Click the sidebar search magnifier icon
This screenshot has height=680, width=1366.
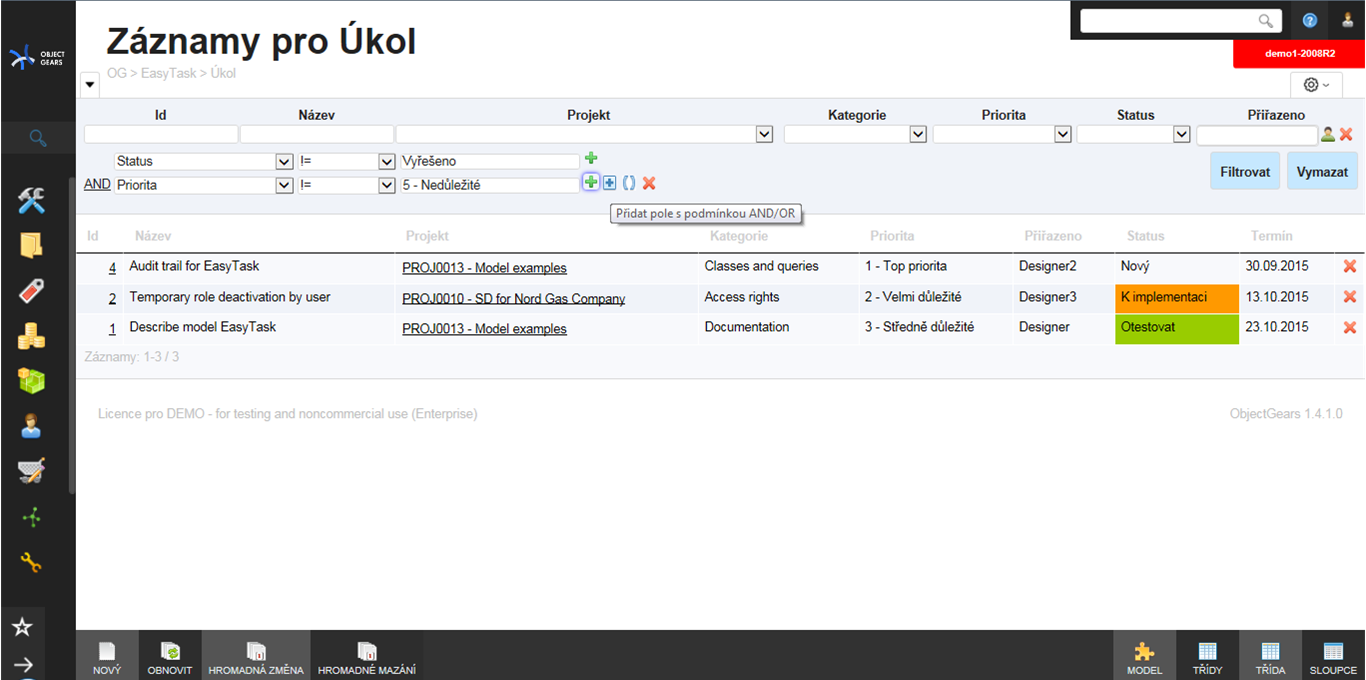tap(38, 139)
